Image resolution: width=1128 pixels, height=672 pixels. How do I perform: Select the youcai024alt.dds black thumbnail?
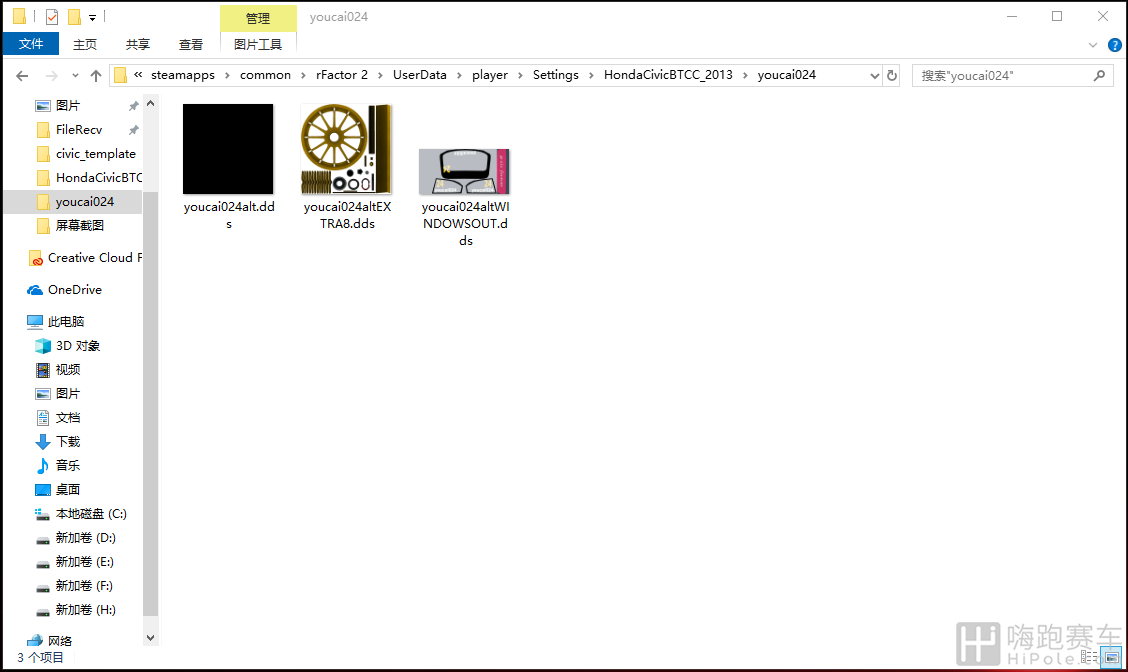(228, 149)
